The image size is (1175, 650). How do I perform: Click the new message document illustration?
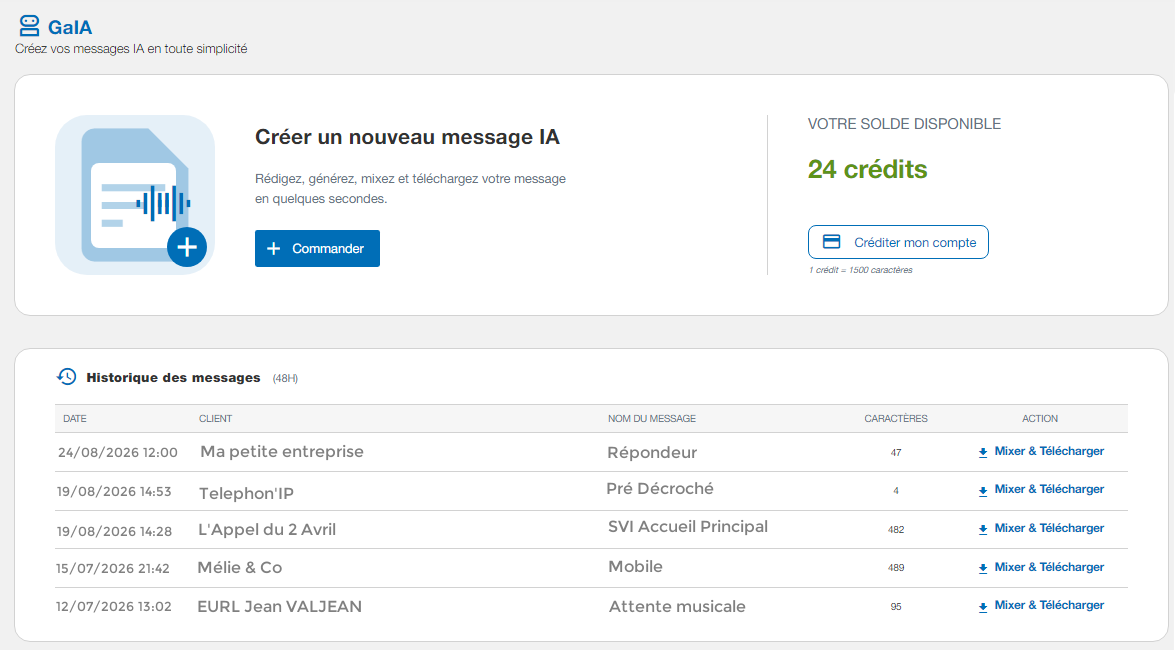[x=135, y=195]
